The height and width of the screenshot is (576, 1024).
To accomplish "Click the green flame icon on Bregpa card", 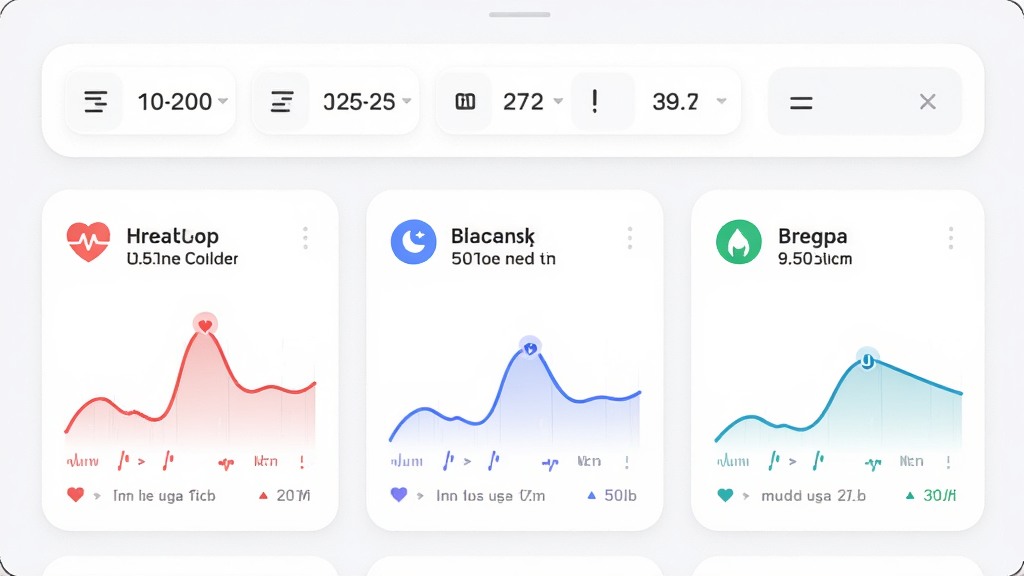I will [x=739, y=242].
